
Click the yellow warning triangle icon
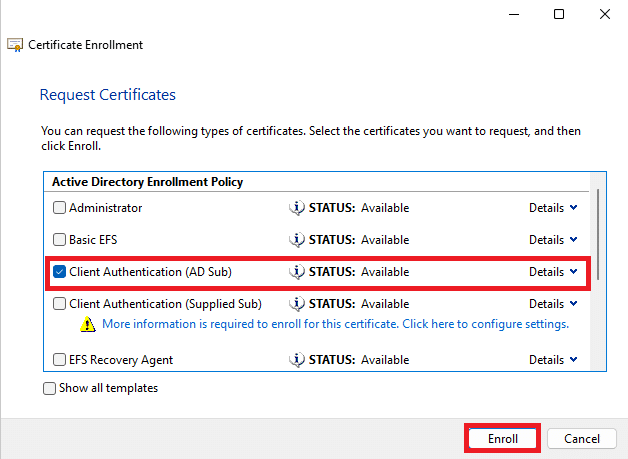[88, 325]
